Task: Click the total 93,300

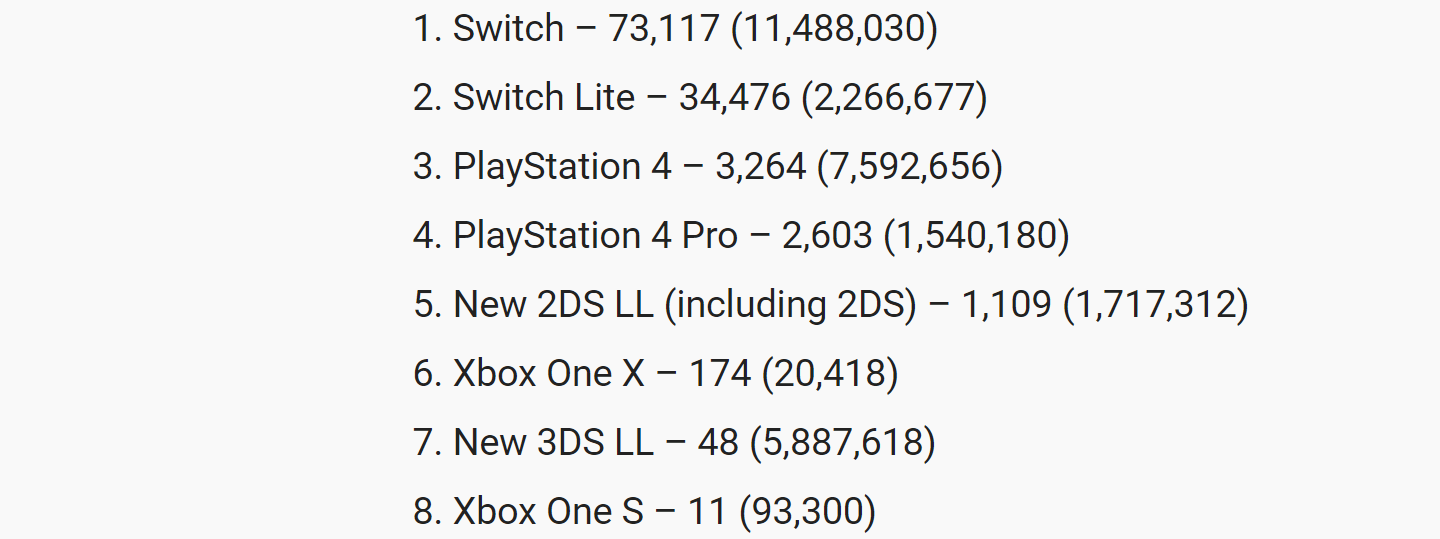Action: (808, 512)
